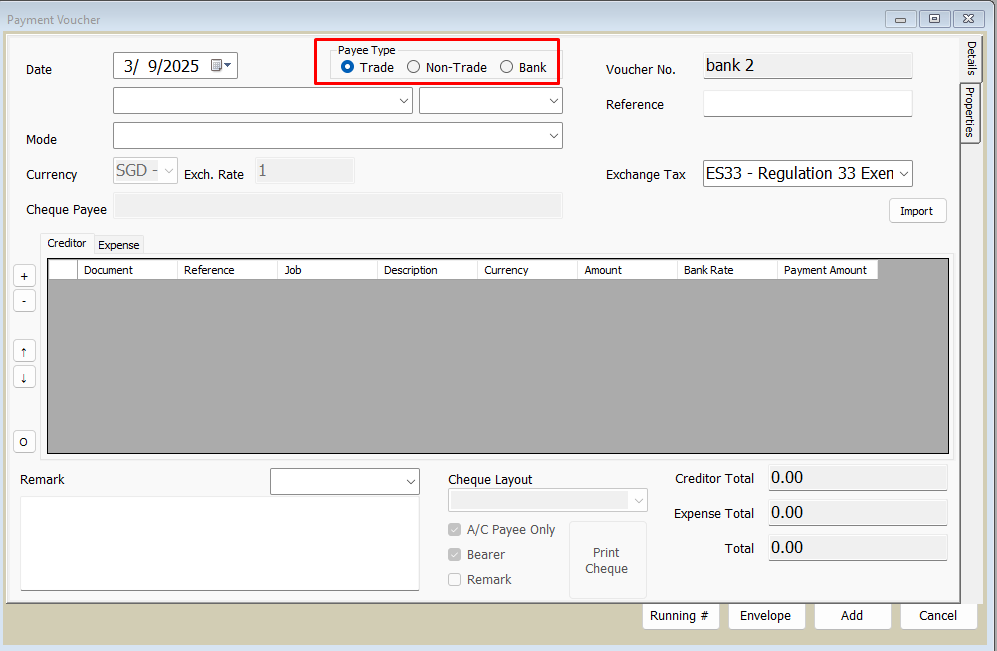Click into the Reference input field

pyautogui.click(x=807, y=104)
